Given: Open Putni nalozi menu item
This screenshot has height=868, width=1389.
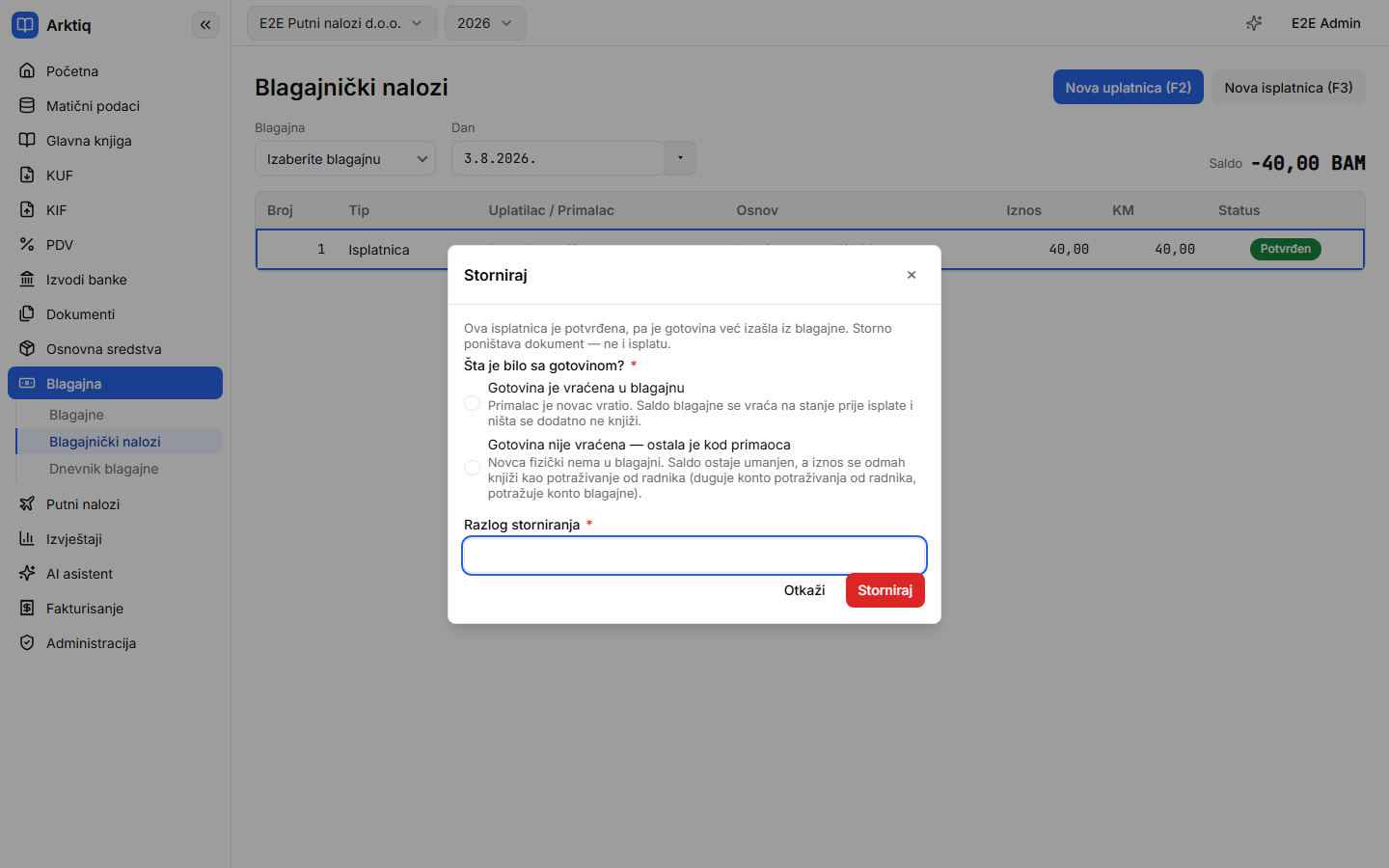Looking at the screenshot, I should [115, 503].
